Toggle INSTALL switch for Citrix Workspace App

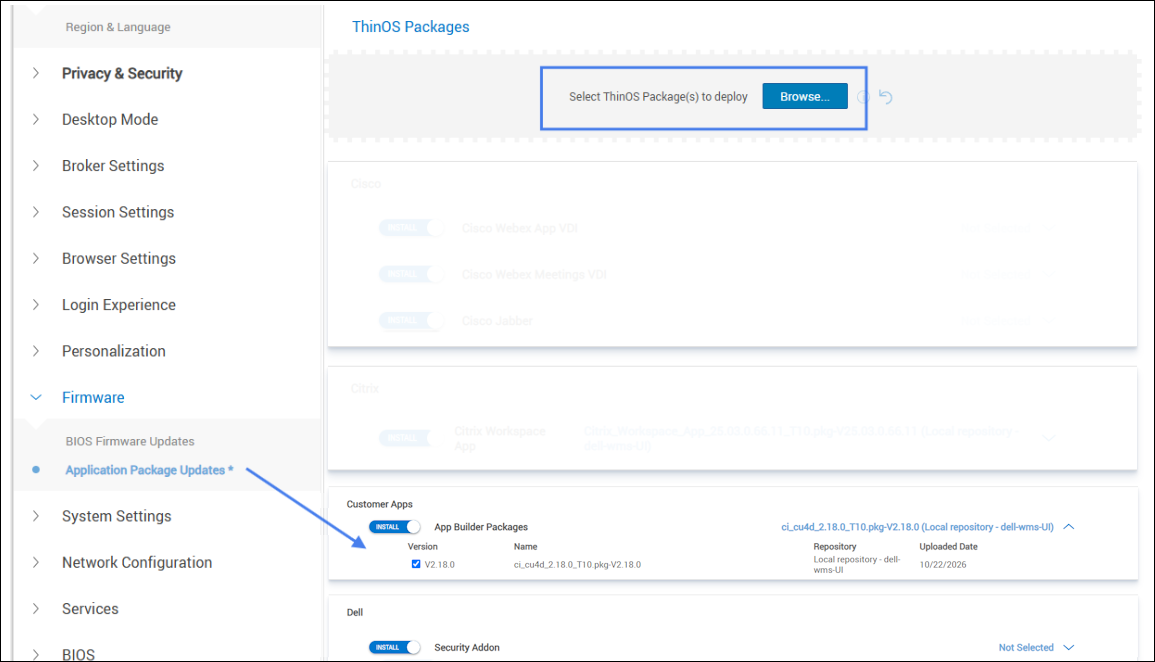[406, 438]
